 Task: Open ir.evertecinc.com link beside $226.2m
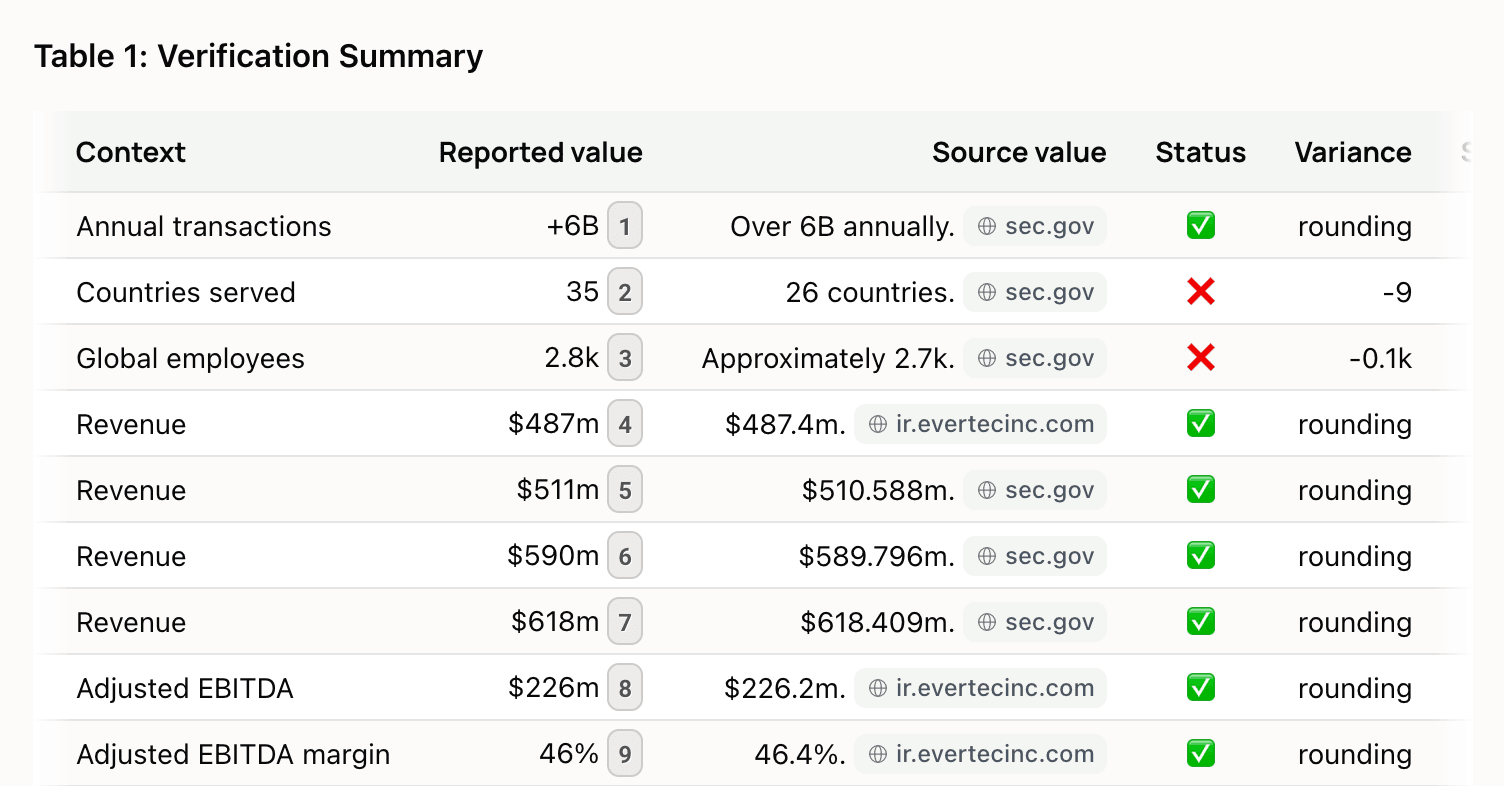click(980, 688)
